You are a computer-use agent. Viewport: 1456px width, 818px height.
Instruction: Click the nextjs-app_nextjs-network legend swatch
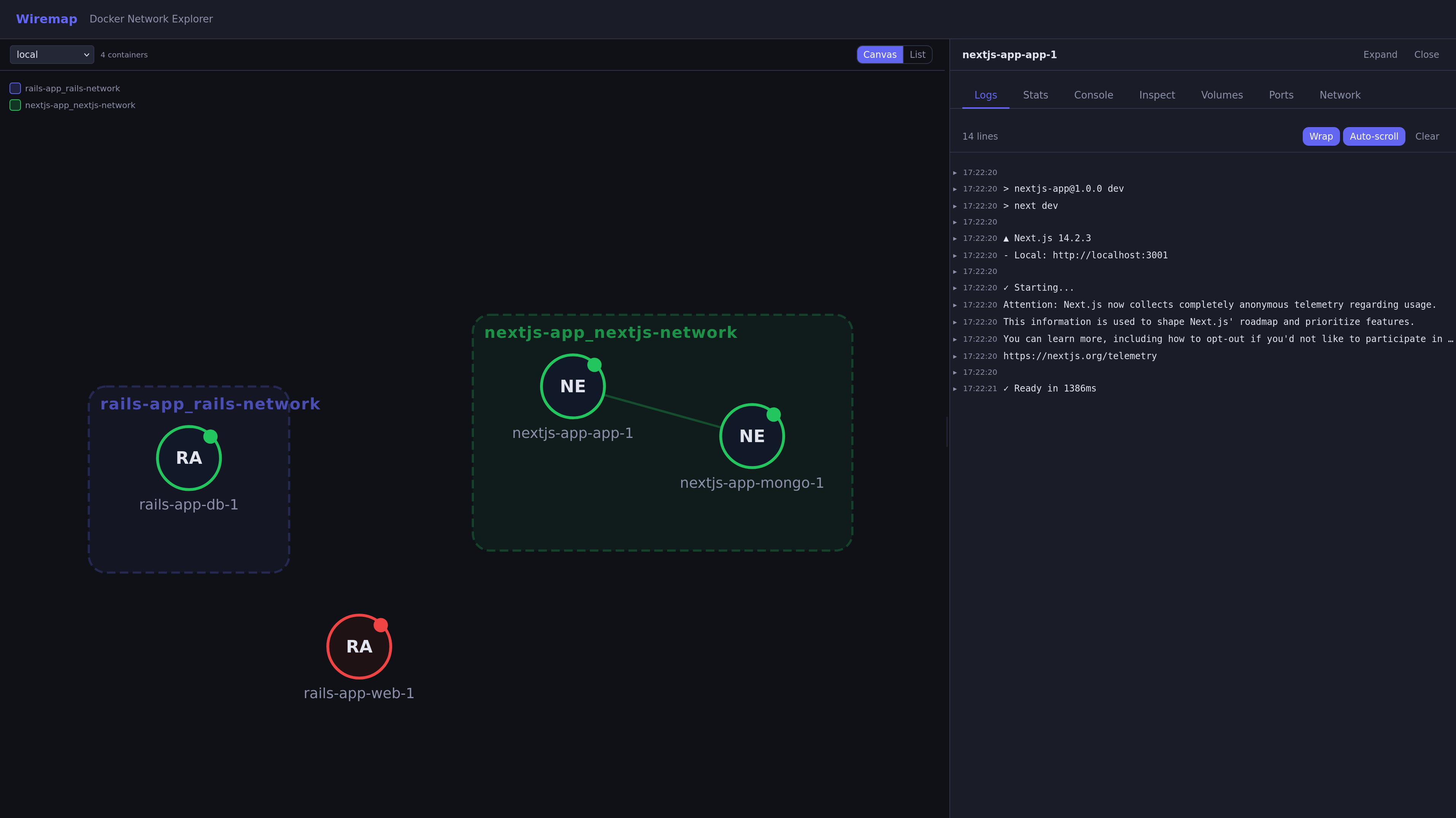point(15,105)
